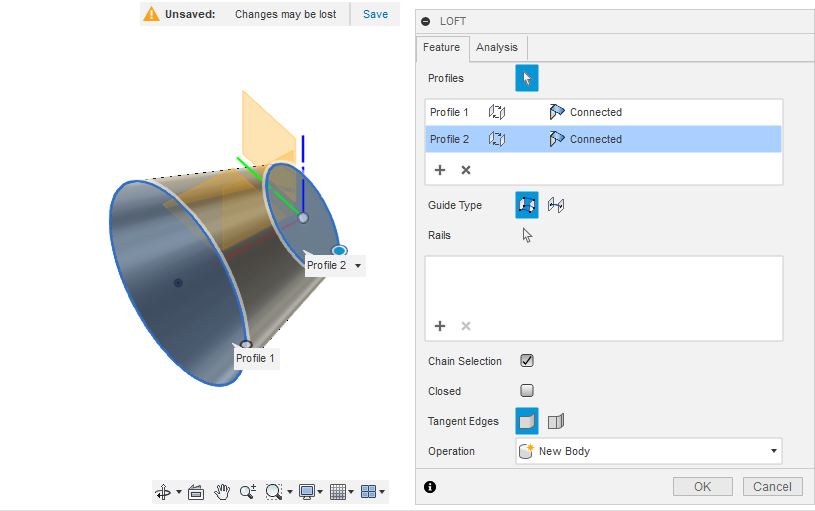
Task: Activate the Pan hand tool
Action: click(x=222, y=491)
